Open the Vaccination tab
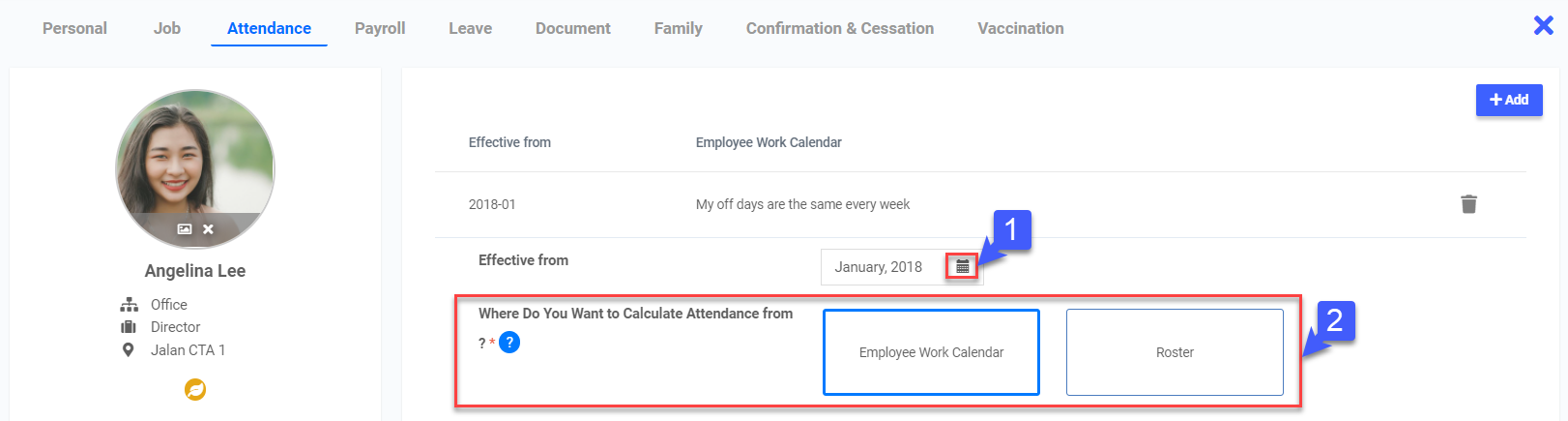This screenshot has width=1568, height=421. (x=1020, y=28)
